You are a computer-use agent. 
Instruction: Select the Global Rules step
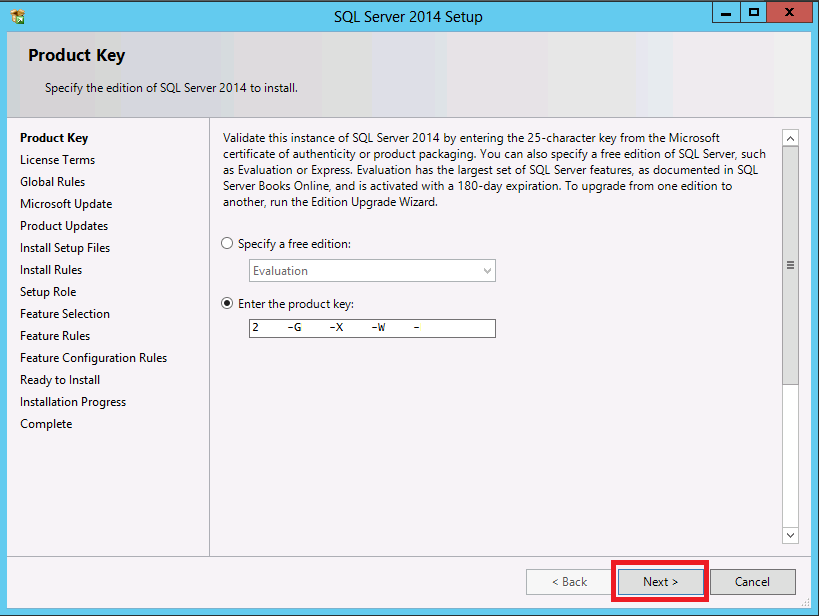point(52,182)
